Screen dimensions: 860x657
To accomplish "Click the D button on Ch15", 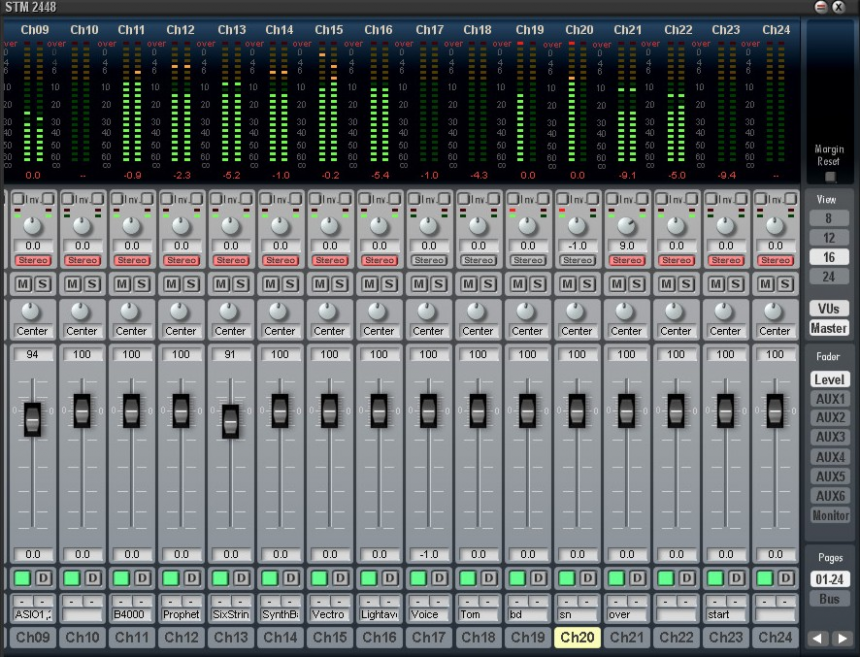I will [x=338, y=578].
